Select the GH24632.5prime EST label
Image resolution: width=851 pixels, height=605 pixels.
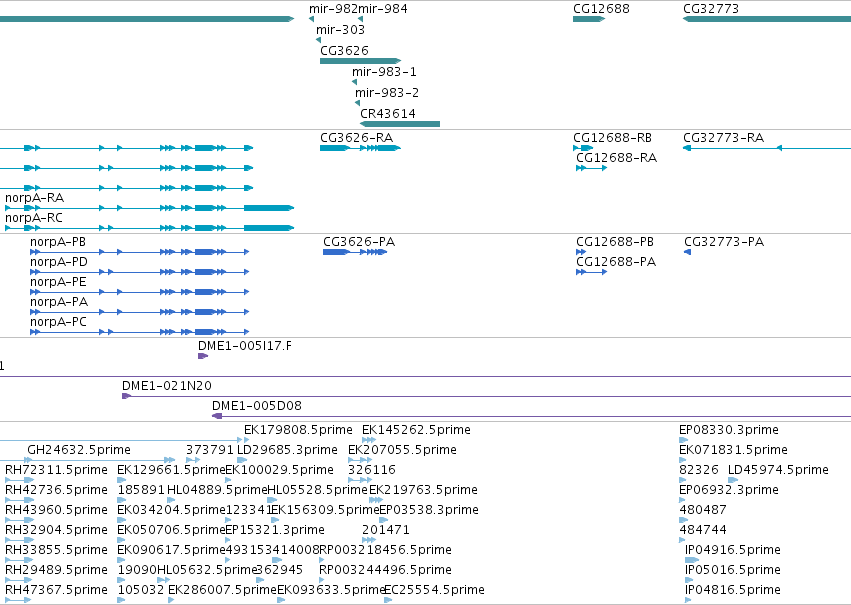point(79,450)
